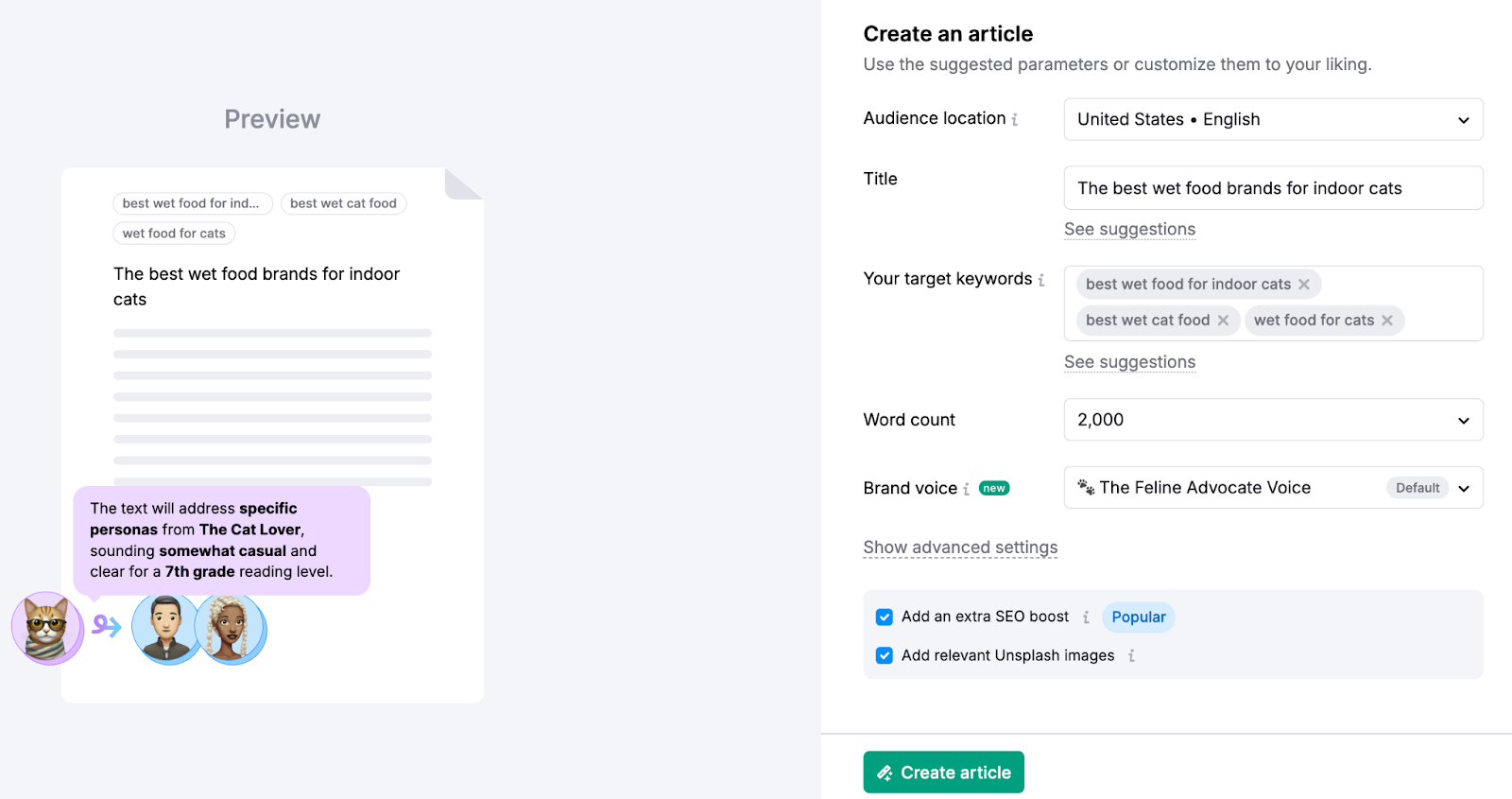Viewport: 1512px width, 799px height.
Task: Click the Create article button
Action: (x=943, y=773)
